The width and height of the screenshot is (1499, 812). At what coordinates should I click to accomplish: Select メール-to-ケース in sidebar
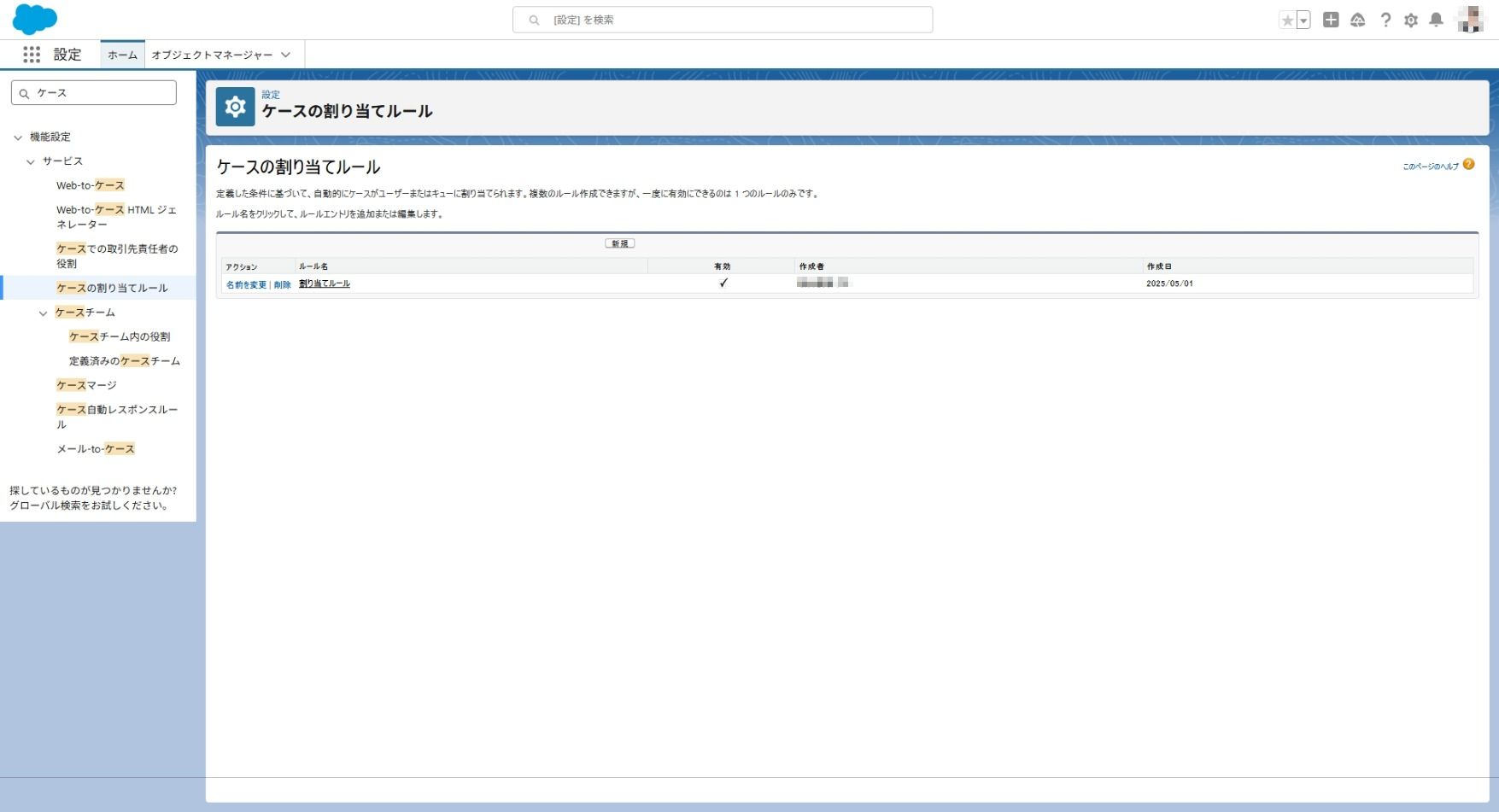pyautogui.click(x=96, y=449)
